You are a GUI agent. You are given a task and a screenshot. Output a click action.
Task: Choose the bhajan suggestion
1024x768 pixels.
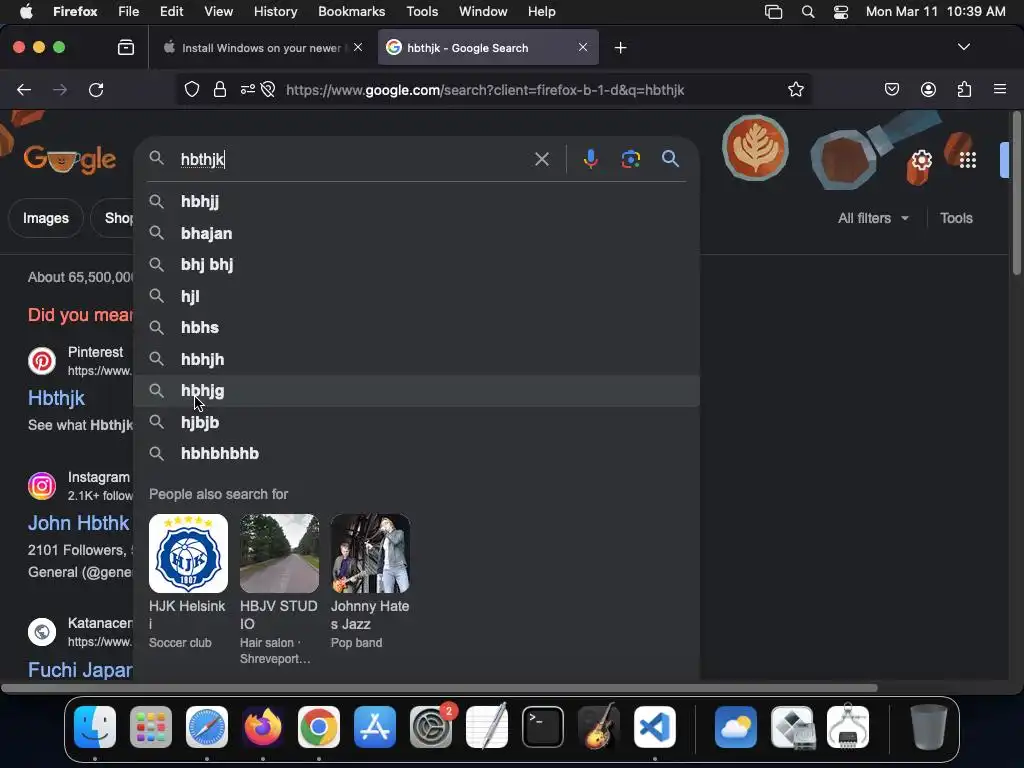(x=417, y=233)
